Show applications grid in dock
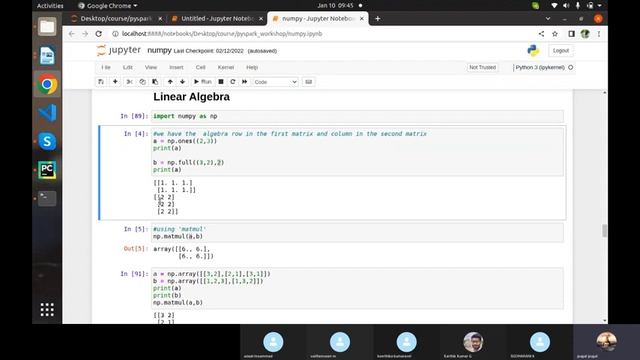The width and height of the screenshot is (640, 360). [x=47, y=309]
